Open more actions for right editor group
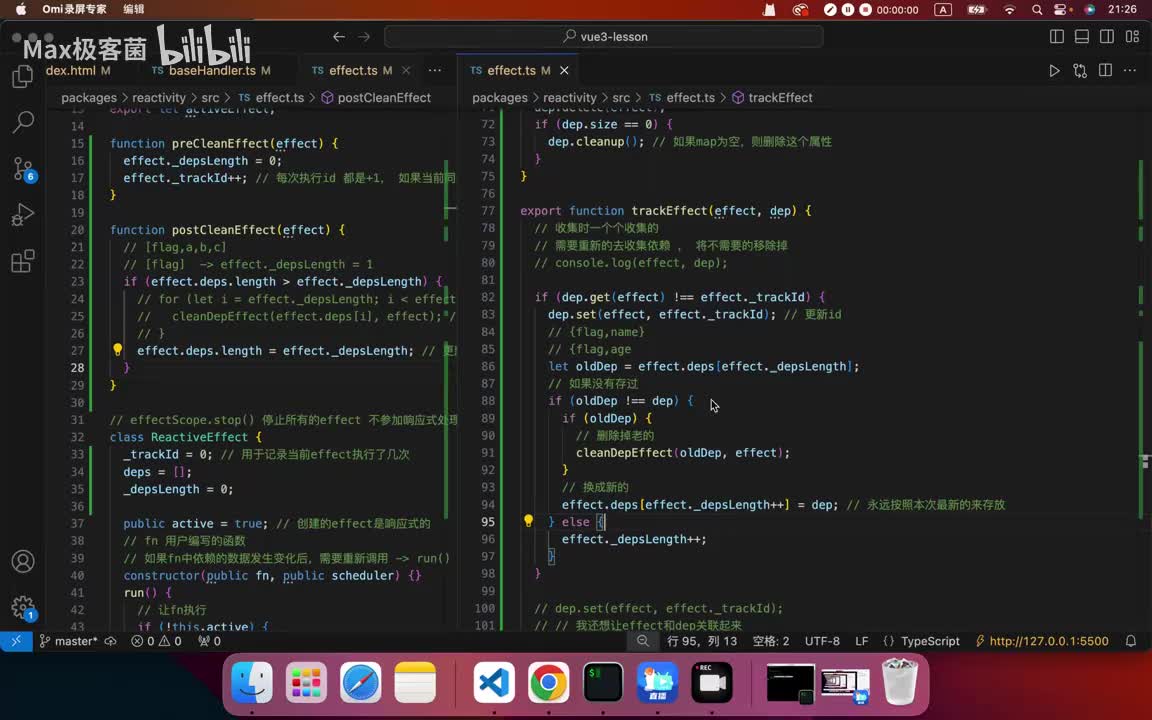This screenshot has height=720, width=1152. [1130, 71]
